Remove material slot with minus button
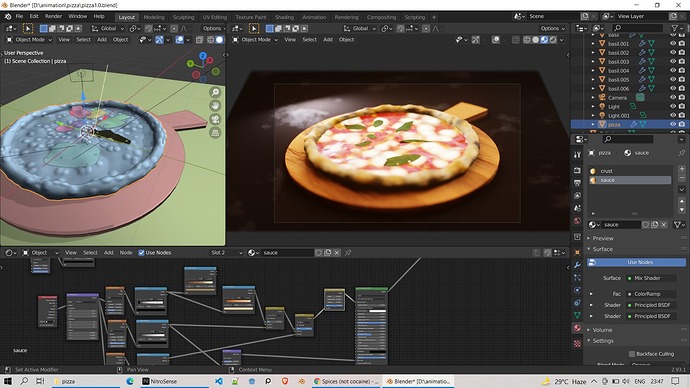Image resolution: width=690 pixels, height=388 pixels. (x=682, y=178)
